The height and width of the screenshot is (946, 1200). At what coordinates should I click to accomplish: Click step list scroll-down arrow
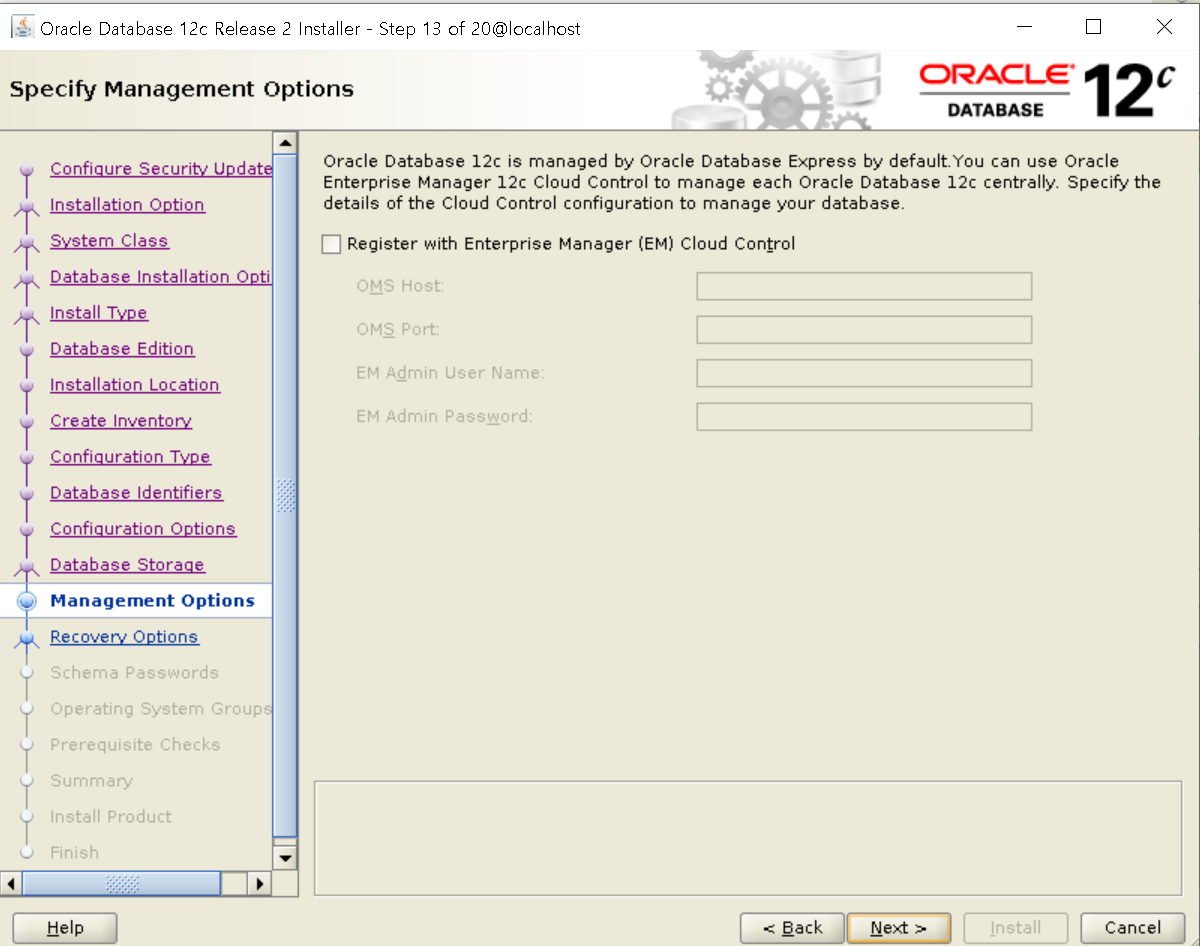[285, 858]
